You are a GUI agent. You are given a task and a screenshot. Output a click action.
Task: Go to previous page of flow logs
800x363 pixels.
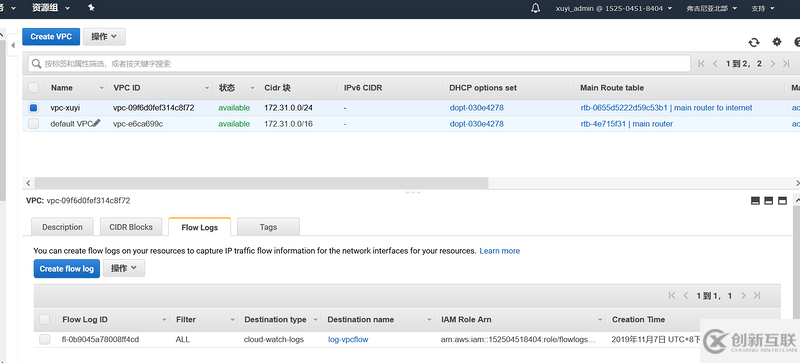point(685,296)
